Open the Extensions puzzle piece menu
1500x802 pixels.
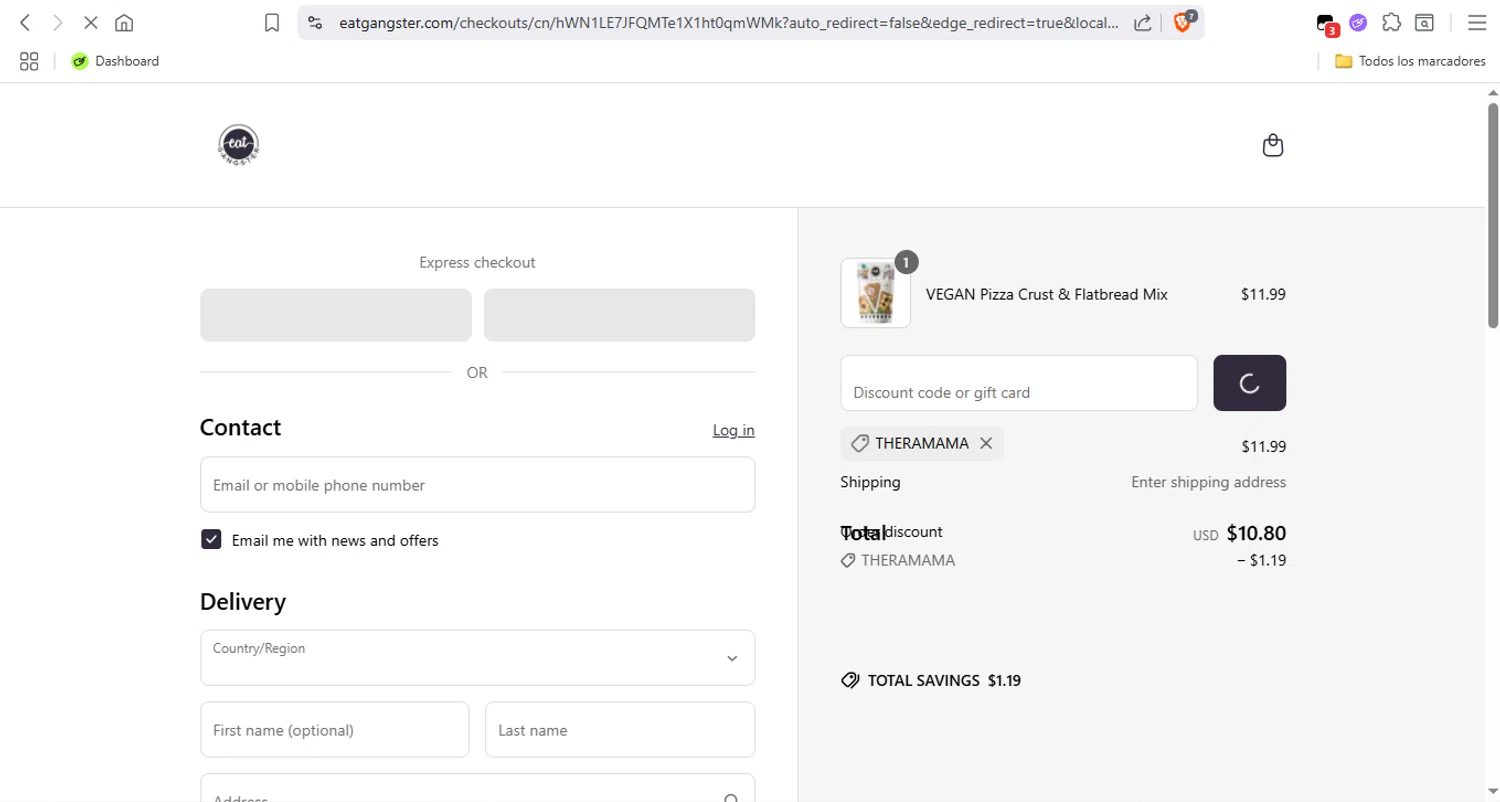coord(1391,23)
